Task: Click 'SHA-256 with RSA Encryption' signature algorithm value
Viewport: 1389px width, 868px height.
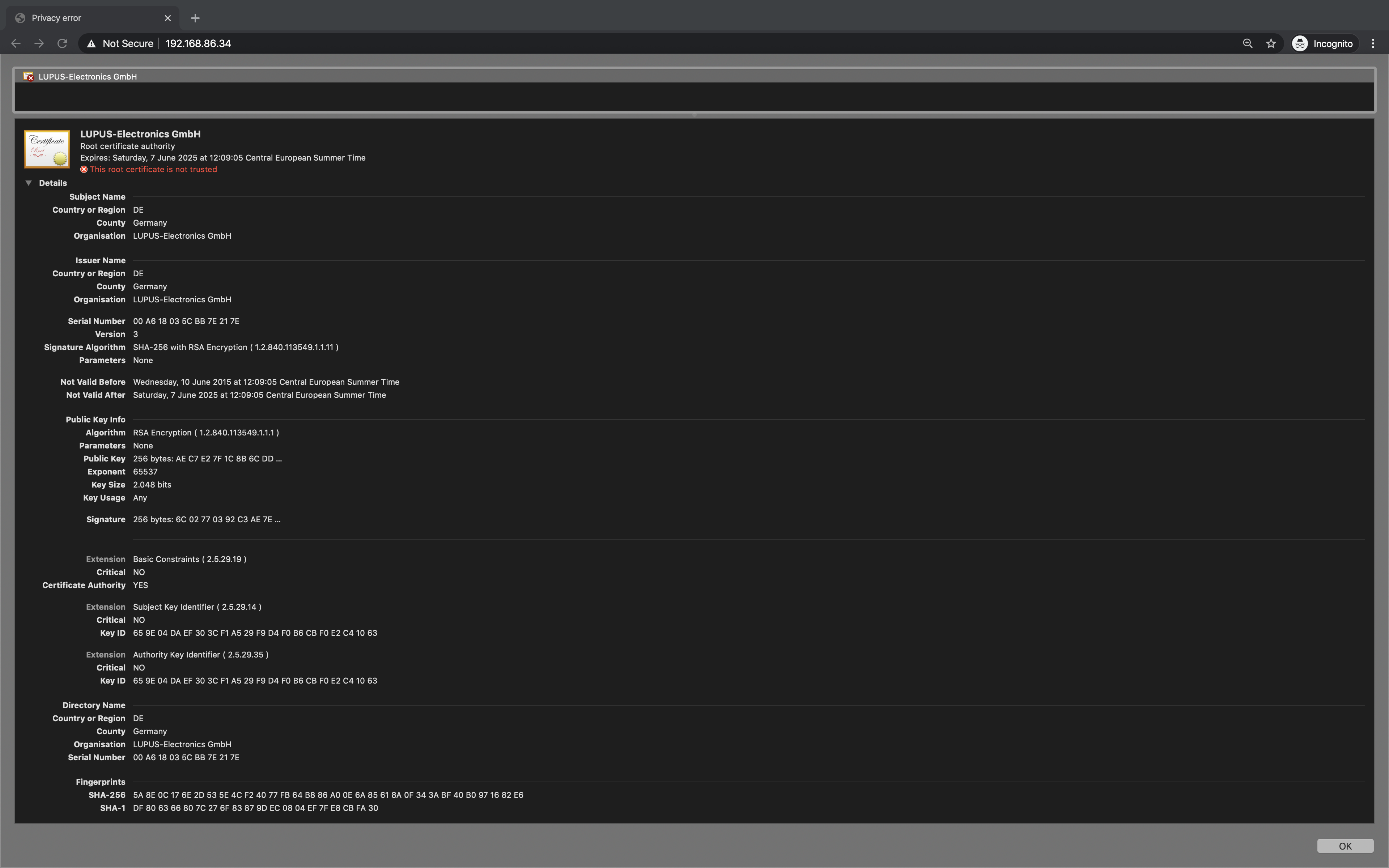Action: coord(235,347)
